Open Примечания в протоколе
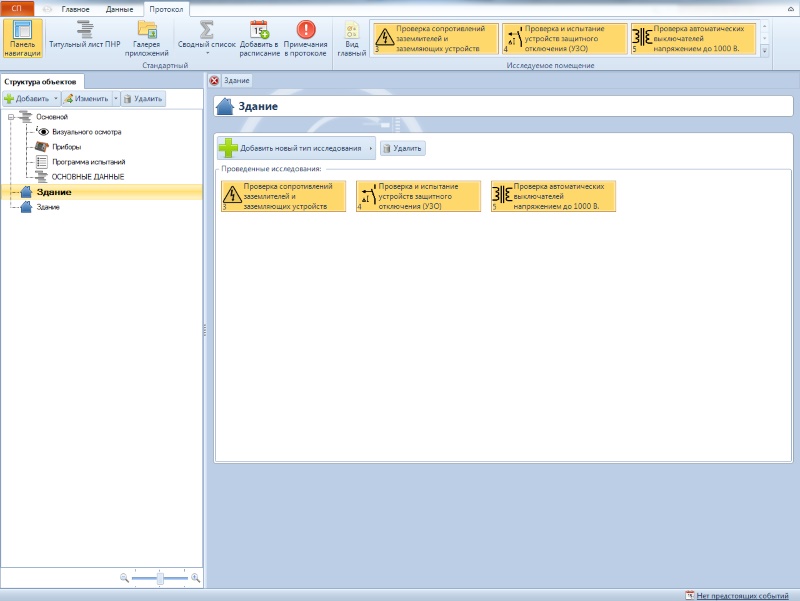The width and height of the screenshot is (800, 601). tap(306, 39)
